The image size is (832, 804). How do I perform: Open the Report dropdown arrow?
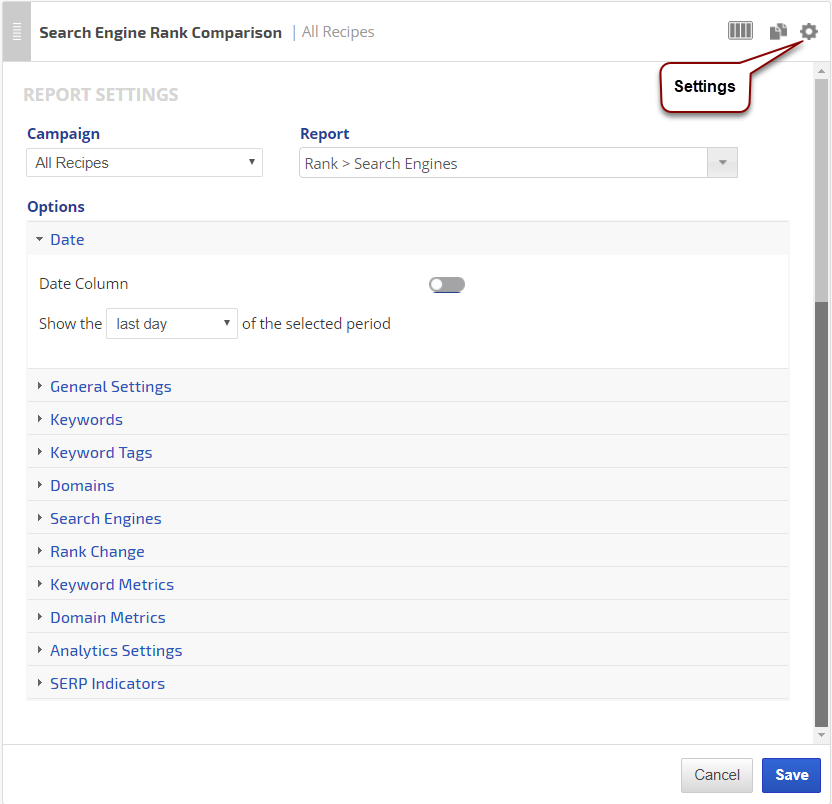pyautogui.click(x=722, y=163)
